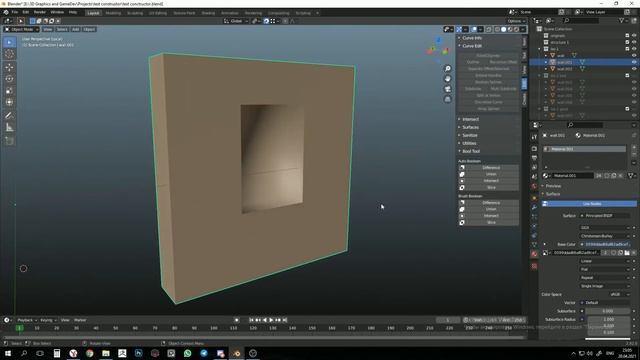640x360 pixels.
Task: Toggle the camera view icon
Action: (x=448, y=89)
